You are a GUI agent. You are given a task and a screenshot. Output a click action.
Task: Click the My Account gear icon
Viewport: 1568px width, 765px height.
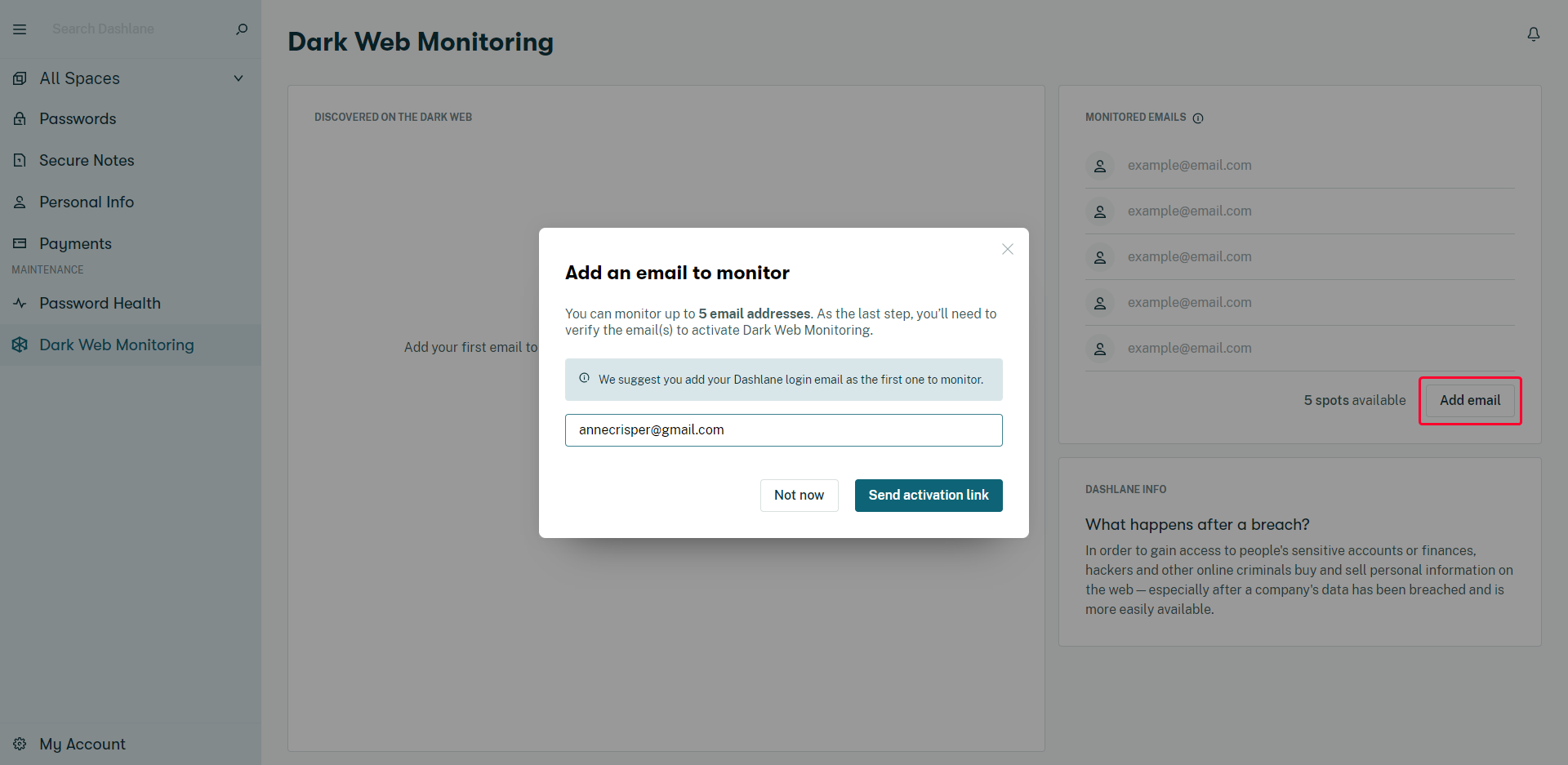(18, 744)
